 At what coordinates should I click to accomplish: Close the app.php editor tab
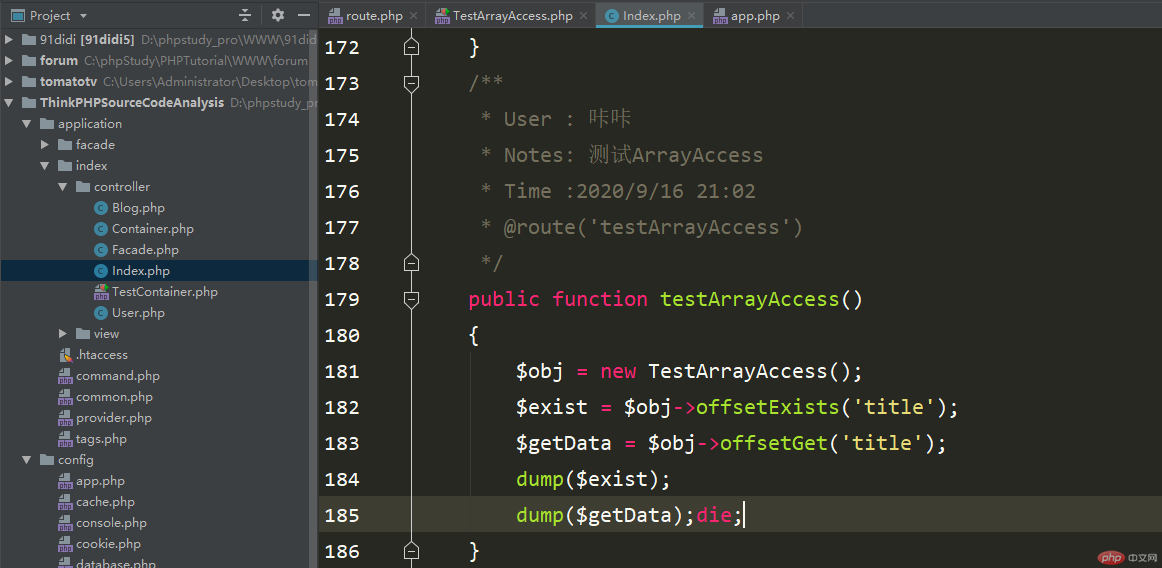coord(791,16)
